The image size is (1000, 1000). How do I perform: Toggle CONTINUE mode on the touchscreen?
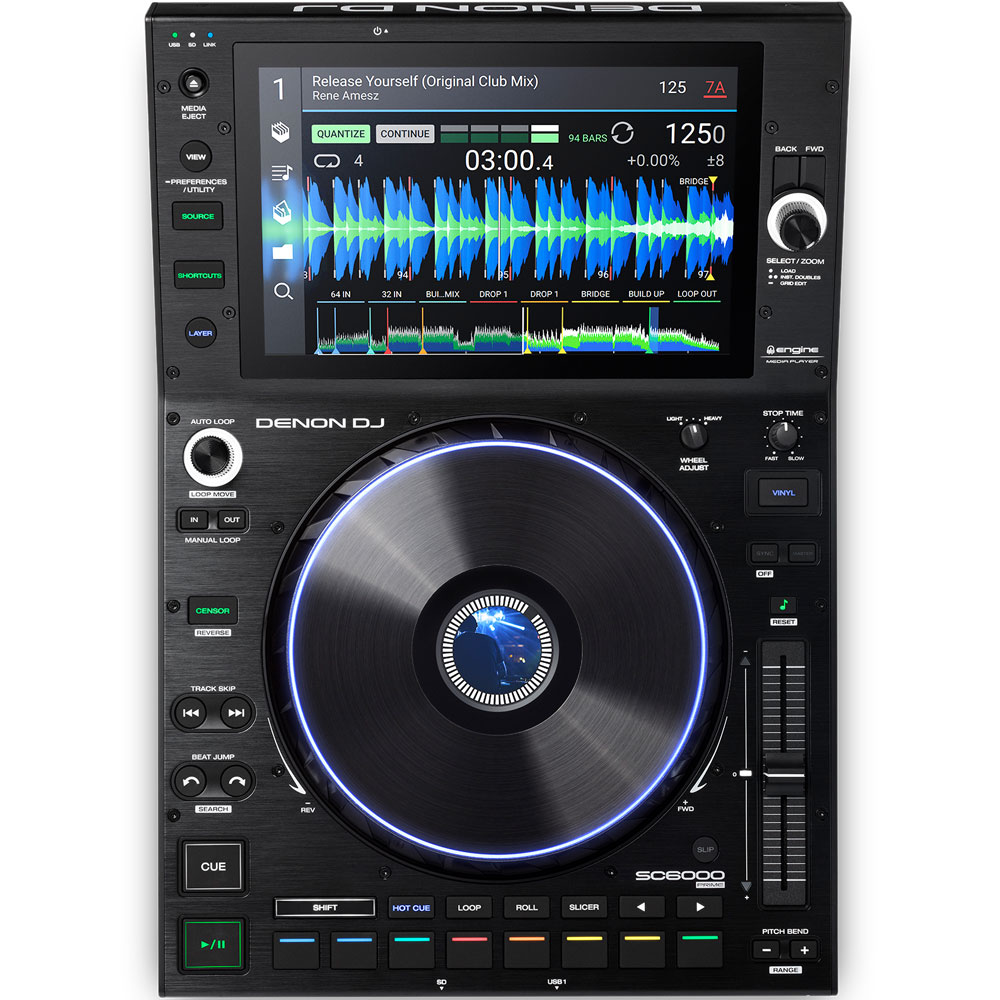(405, 134)
